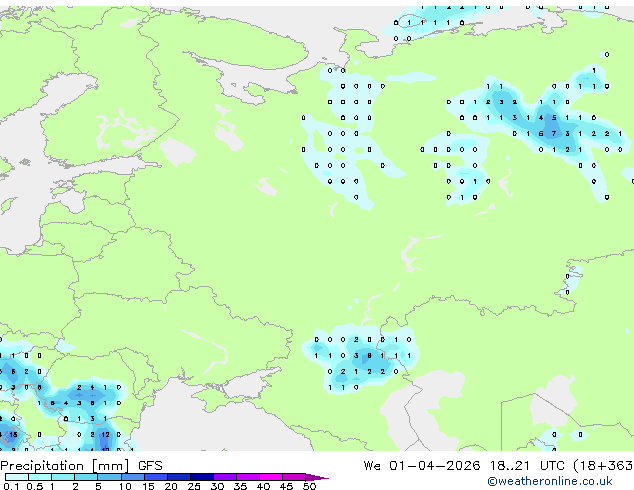The width and height of the screenshot is (634, 490).
Task: Select the 30–35 mm purple legend box
Action: click(x=224, y=477)
